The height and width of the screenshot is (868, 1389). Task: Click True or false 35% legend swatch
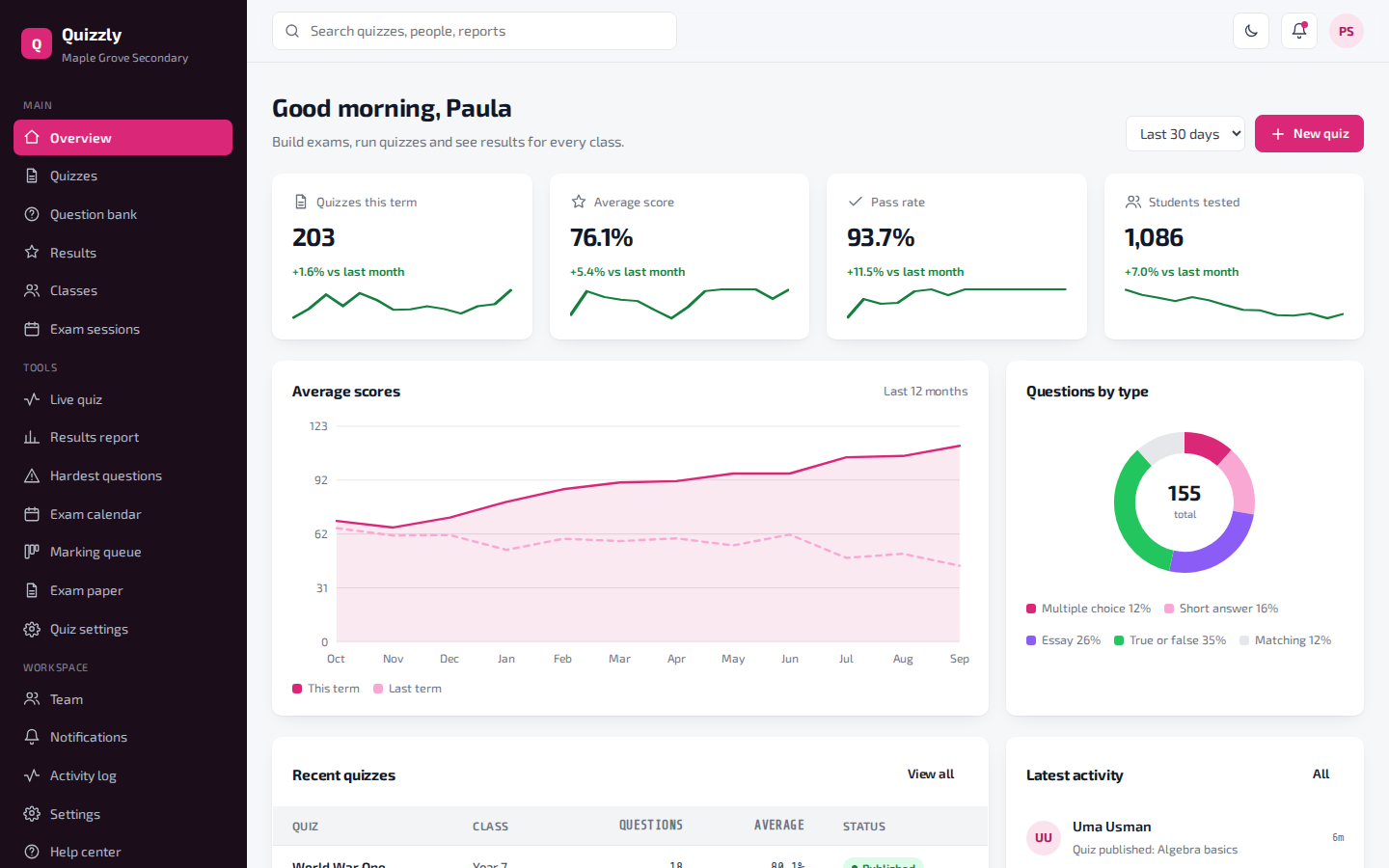(x=1119, y=640)
